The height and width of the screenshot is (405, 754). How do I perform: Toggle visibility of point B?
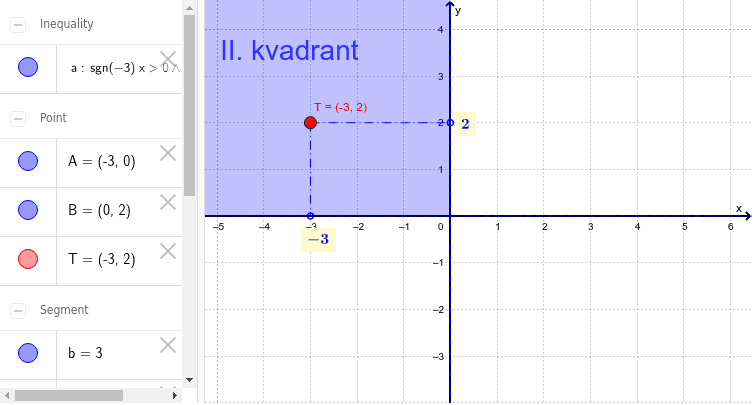28,210
